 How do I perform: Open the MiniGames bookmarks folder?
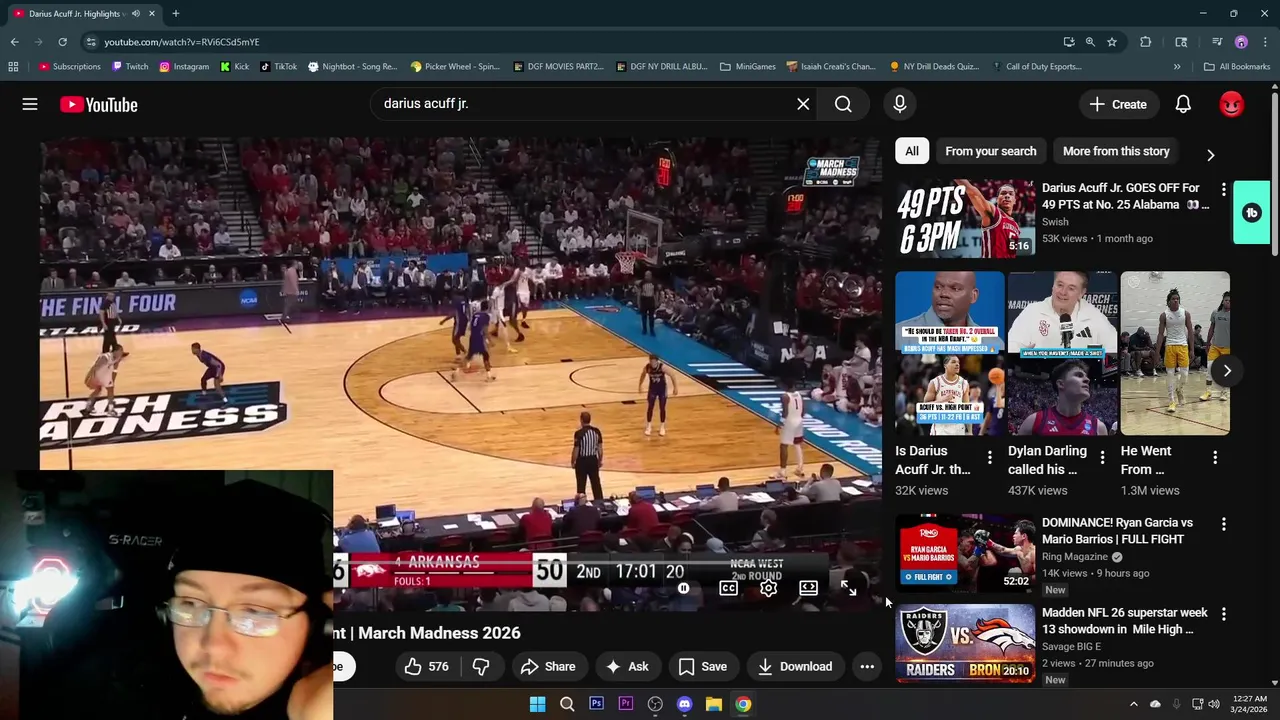click(x=748, y=67)
